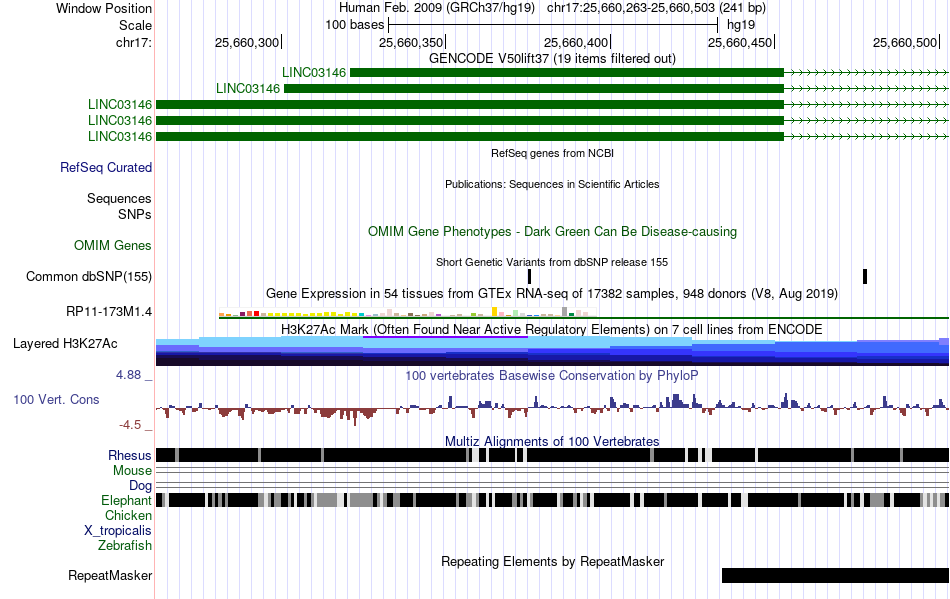This screenshot has height=599, width=950.
Task: Click the 'Human Feb. 2009 (GRCh37/hg19)' assembly text
Action: click(x=437, y=8)
